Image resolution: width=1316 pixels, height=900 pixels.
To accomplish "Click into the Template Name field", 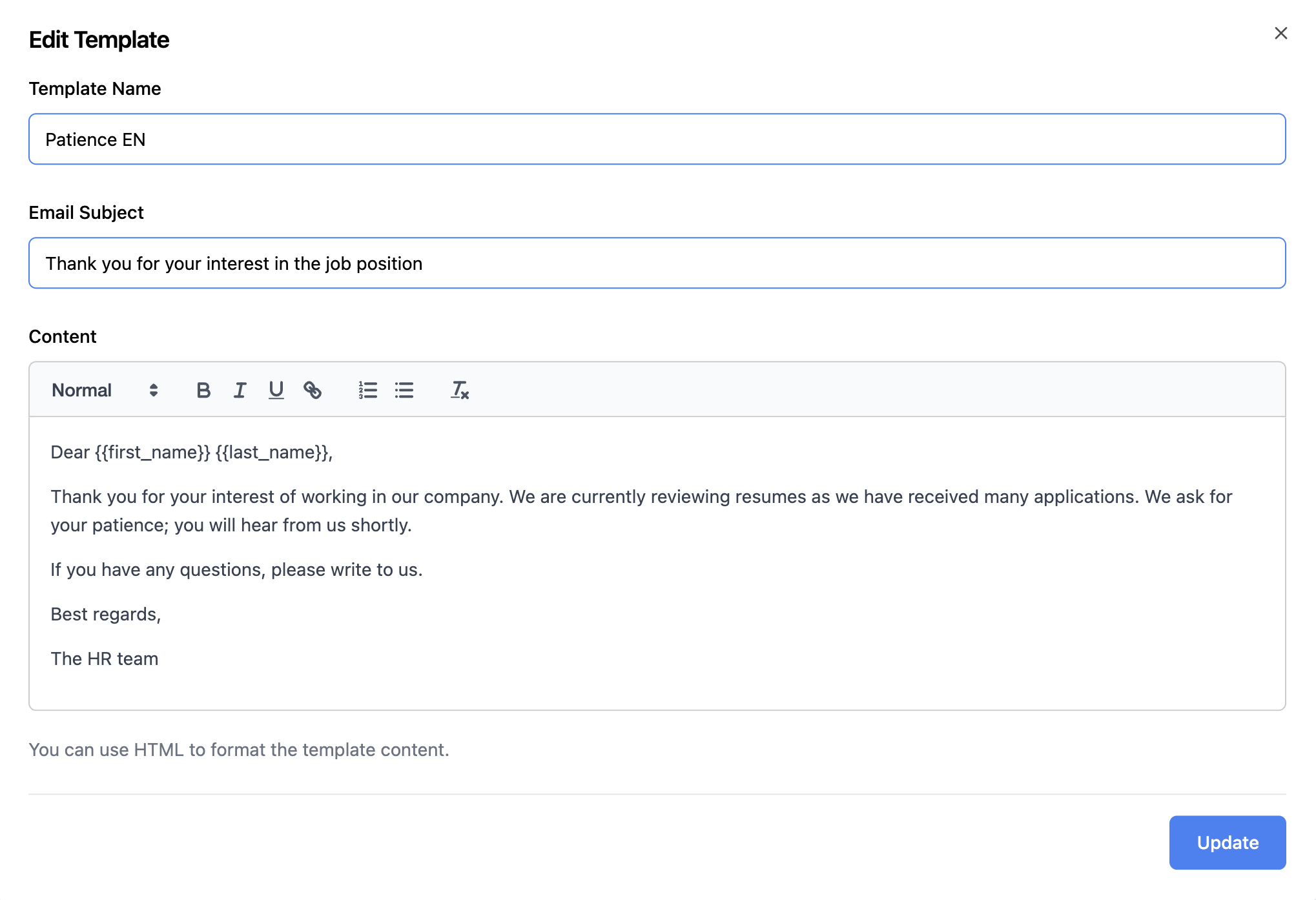I will coord(656,139).
